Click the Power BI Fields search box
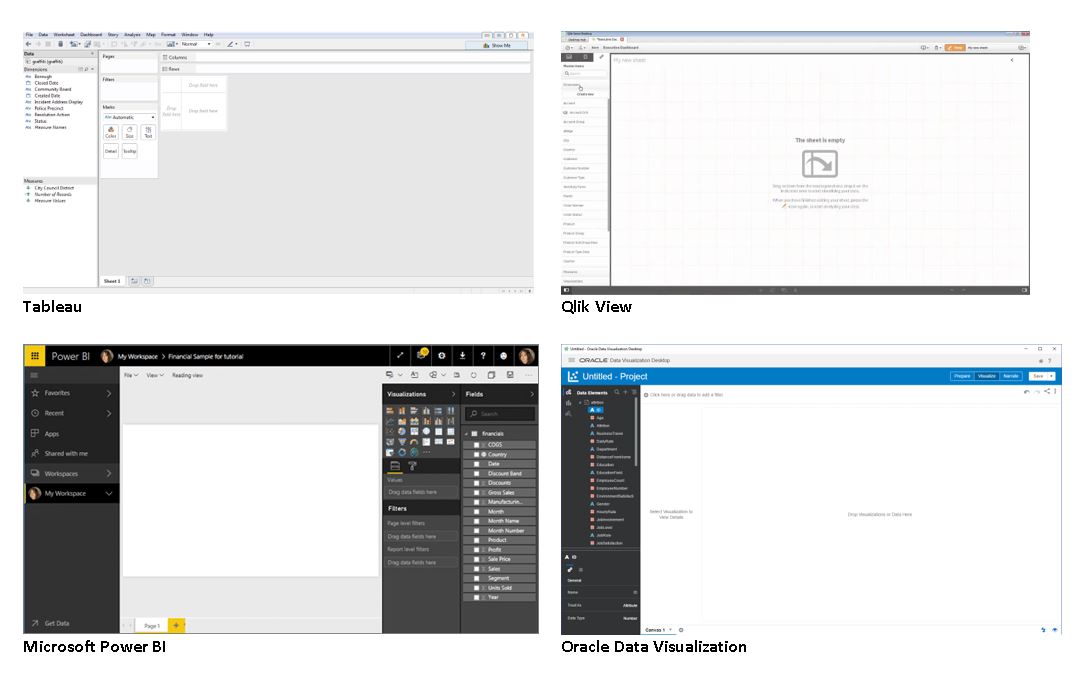 pos(500,414)
